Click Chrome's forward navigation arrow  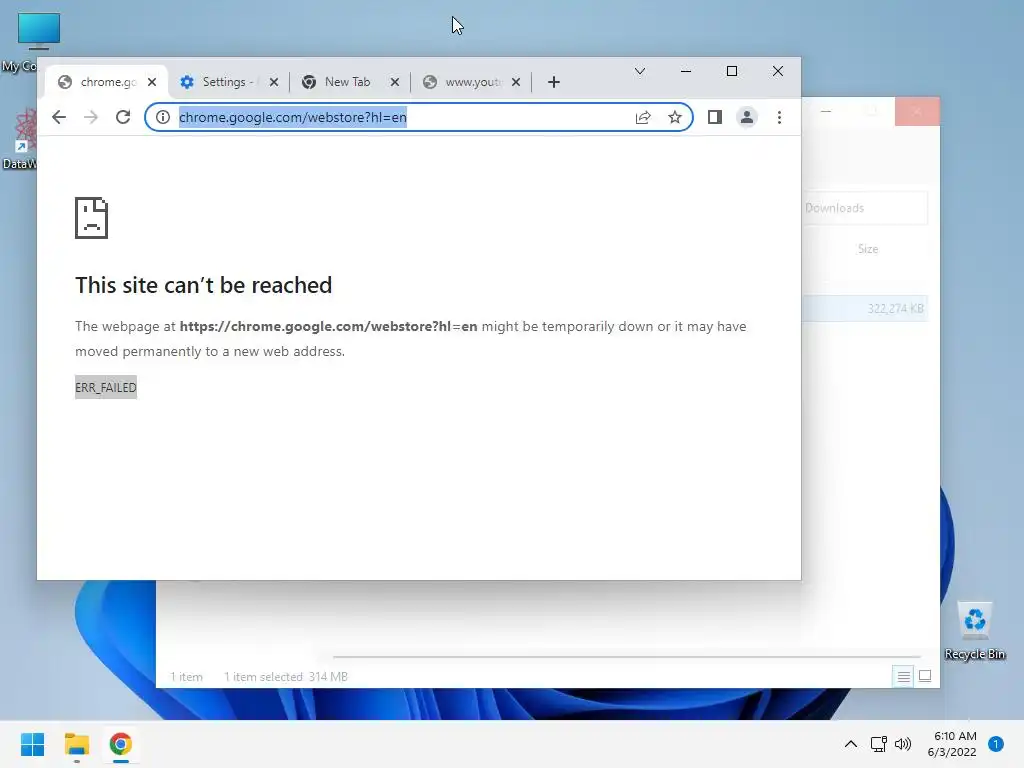91,117
